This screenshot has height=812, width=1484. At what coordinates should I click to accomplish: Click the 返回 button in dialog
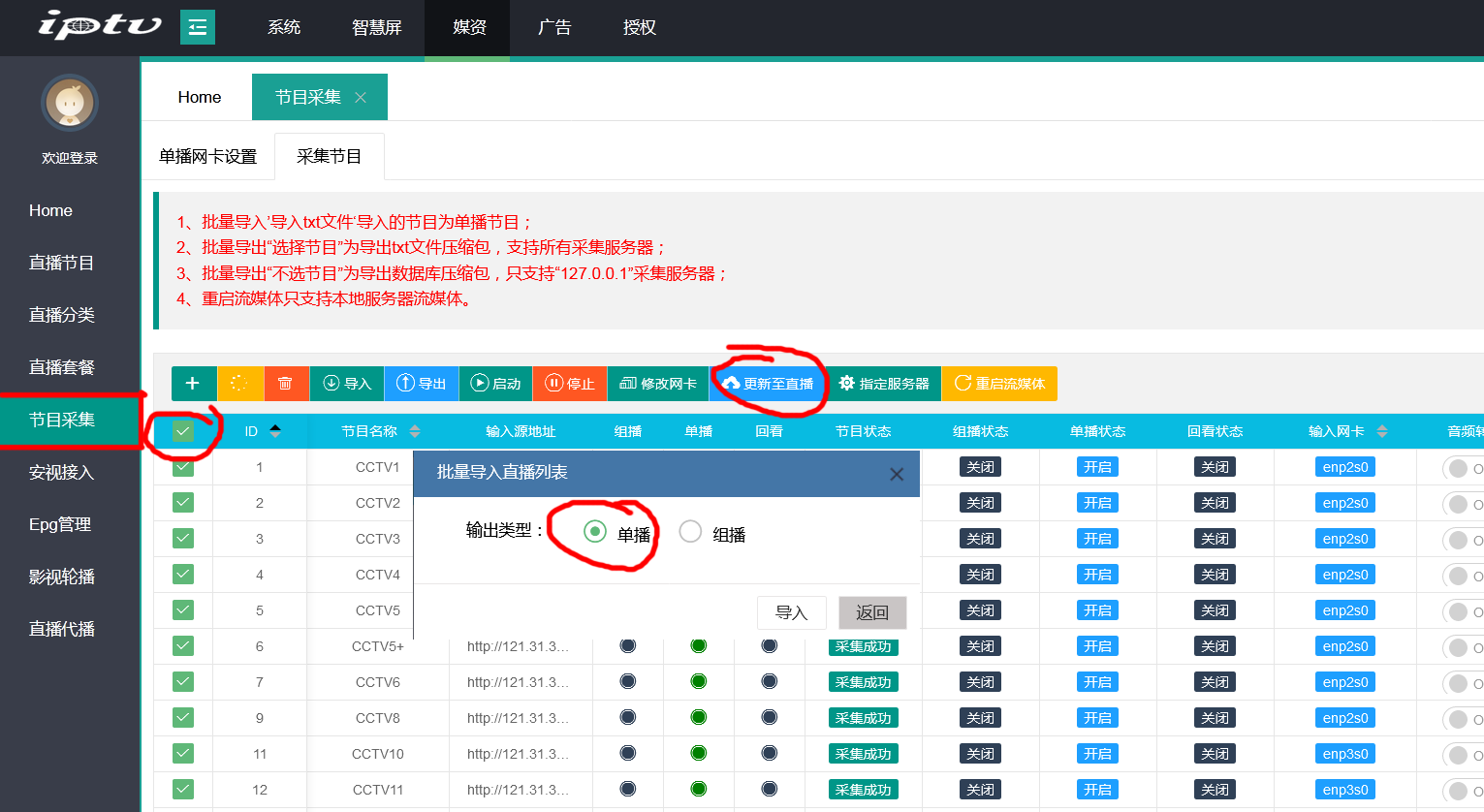point(872,612)
